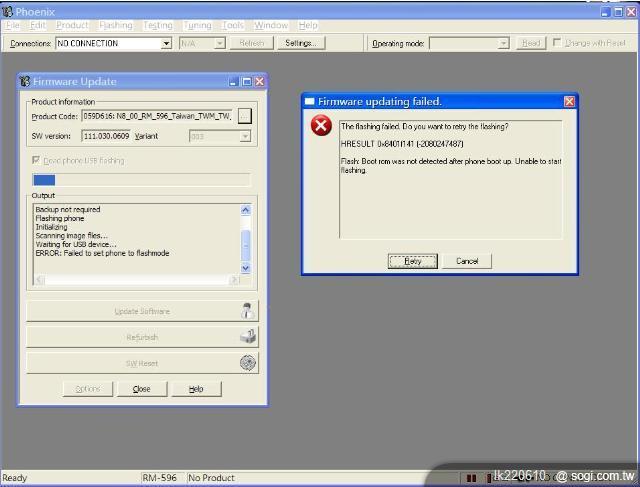640x487 pixels.
Task: Click the Phoenix application title icon
Action: (7, 11)
